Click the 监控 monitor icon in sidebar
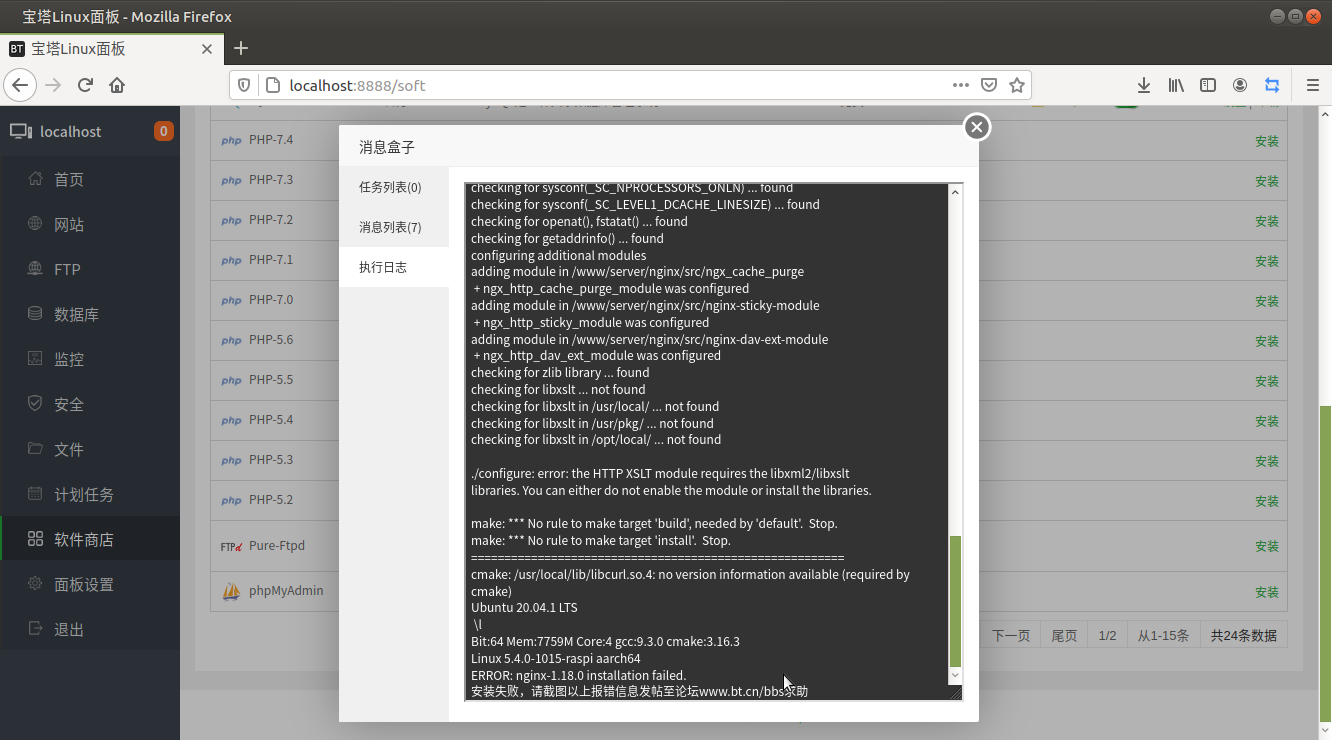 pyautogui.click(x=36, y=359)
